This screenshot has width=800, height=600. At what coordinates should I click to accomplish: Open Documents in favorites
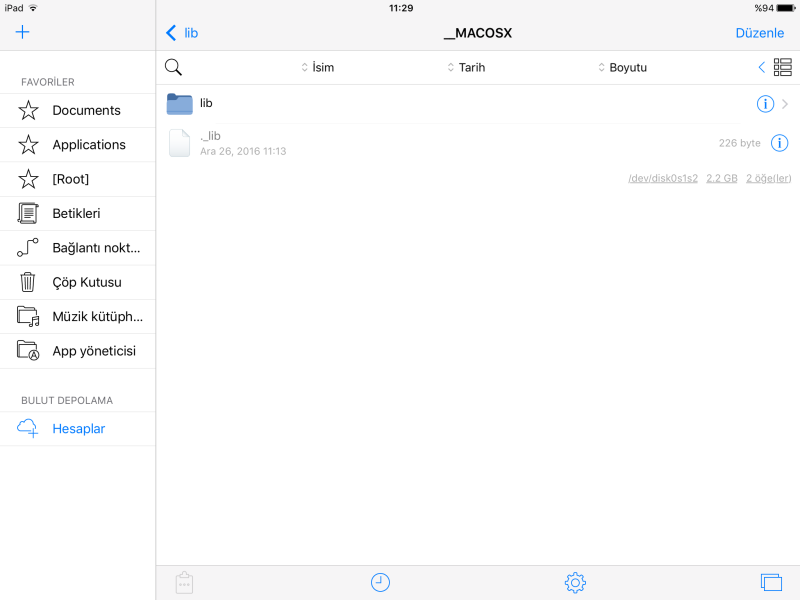tap(86, 110)
